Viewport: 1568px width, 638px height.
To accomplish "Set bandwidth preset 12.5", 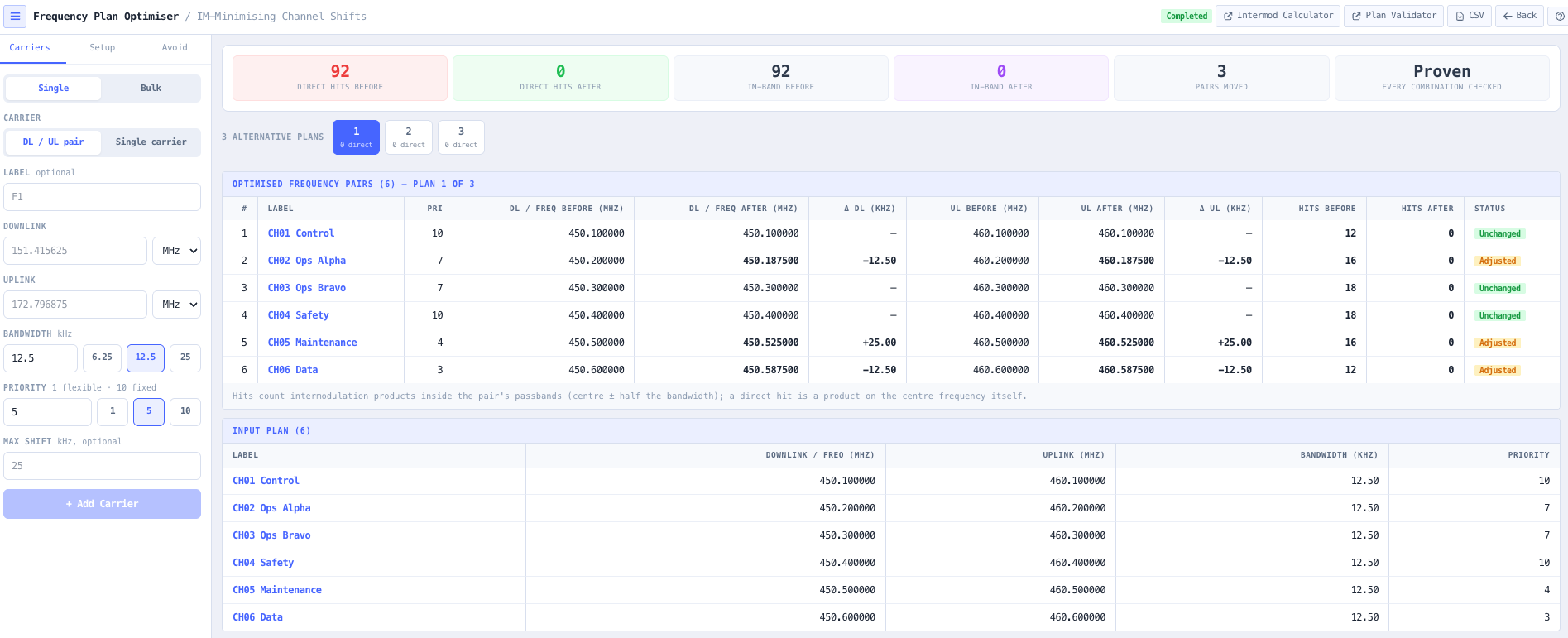I will (146, 357).
